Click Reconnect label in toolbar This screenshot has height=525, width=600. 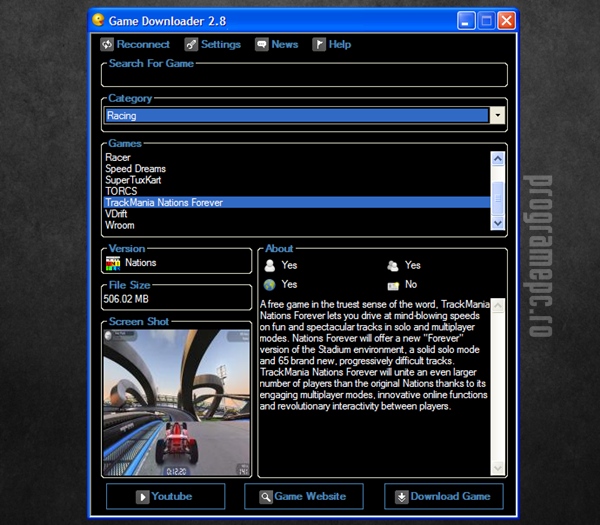(x=143, y=44)
